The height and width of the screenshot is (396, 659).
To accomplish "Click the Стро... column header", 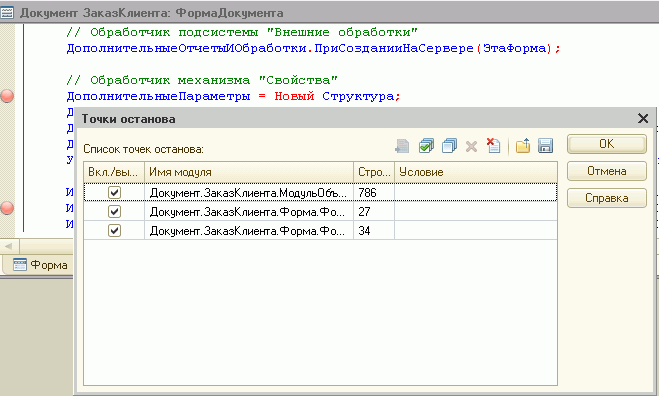I will (374, 172).
